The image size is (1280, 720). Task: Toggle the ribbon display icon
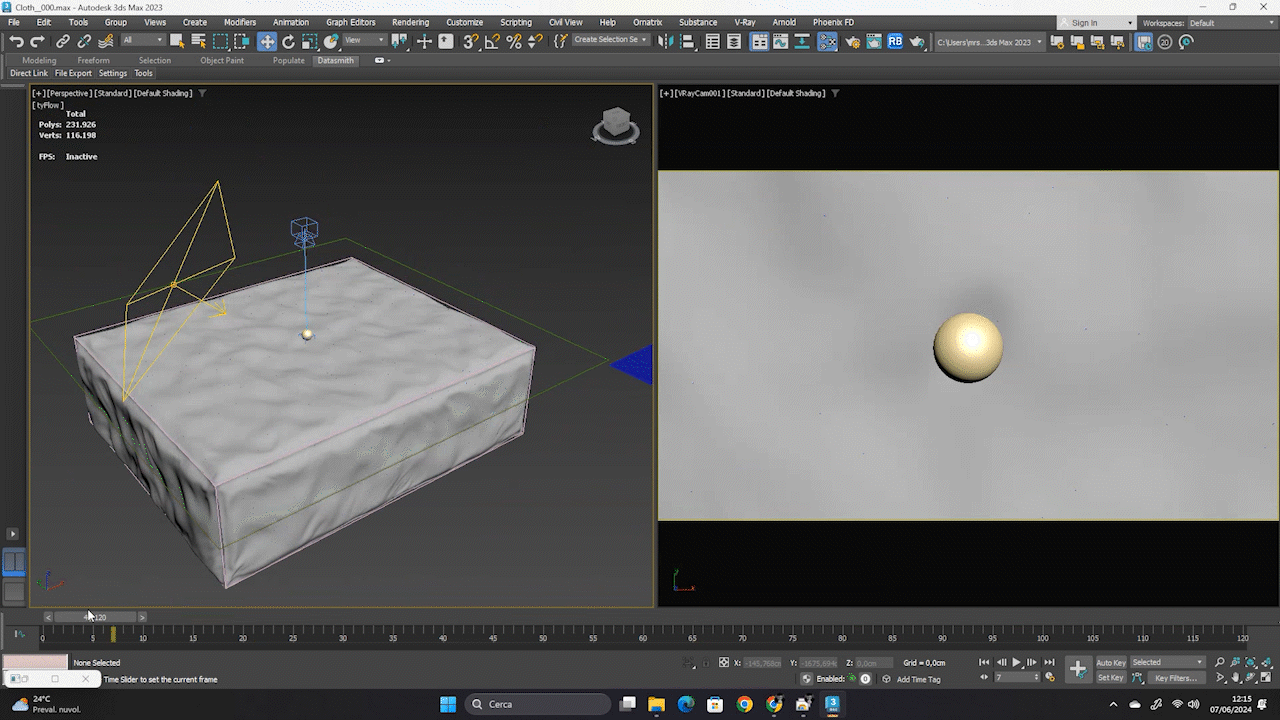(760, 41)
